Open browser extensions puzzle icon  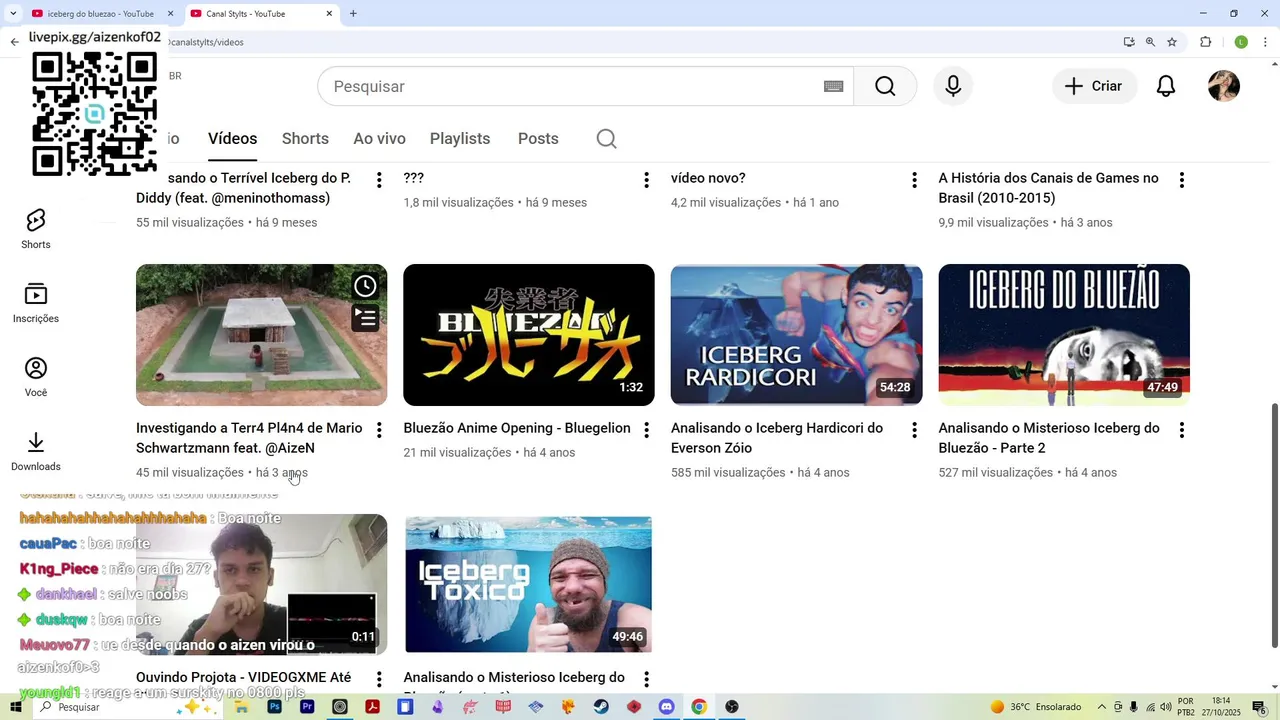click(1205, 42)
